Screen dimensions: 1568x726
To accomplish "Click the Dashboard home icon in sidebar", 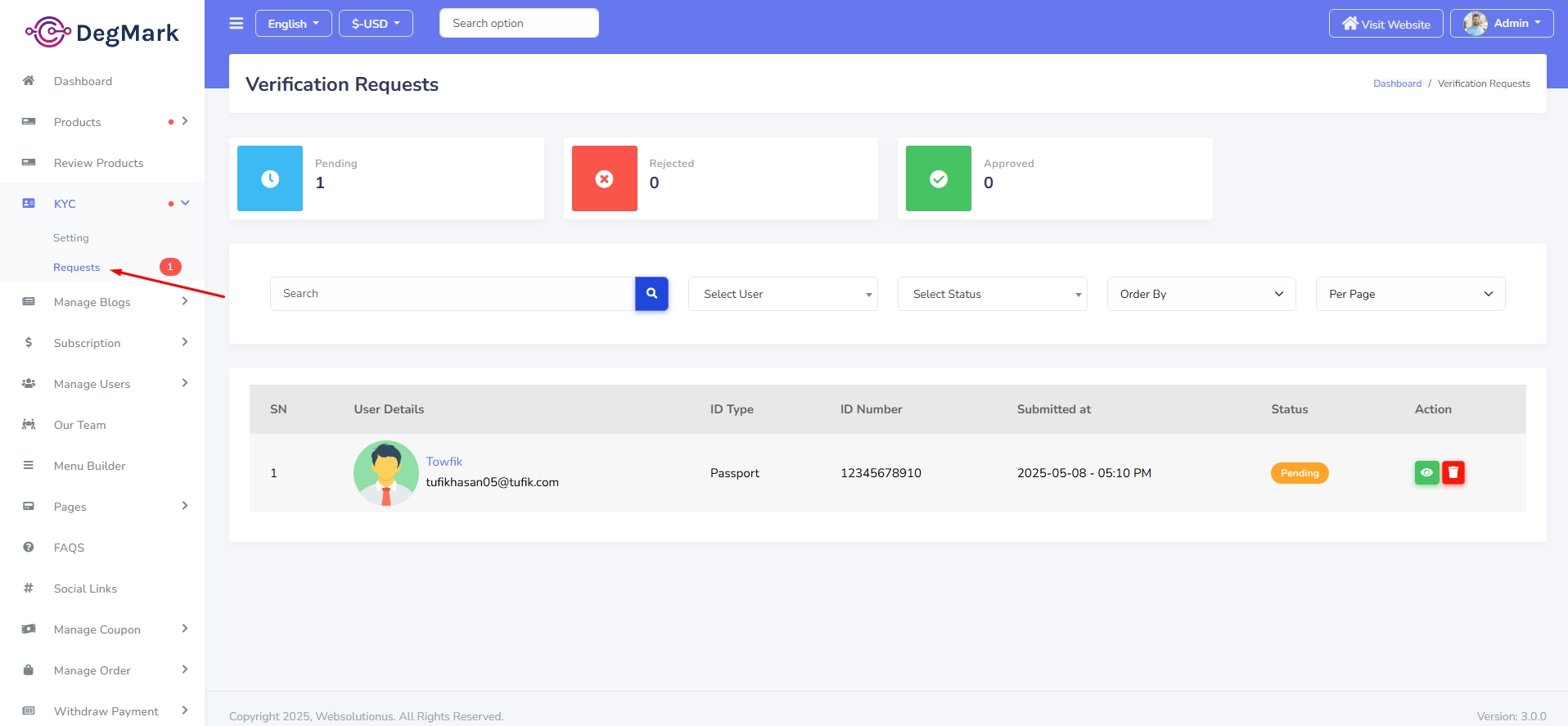I will [29, 80].
